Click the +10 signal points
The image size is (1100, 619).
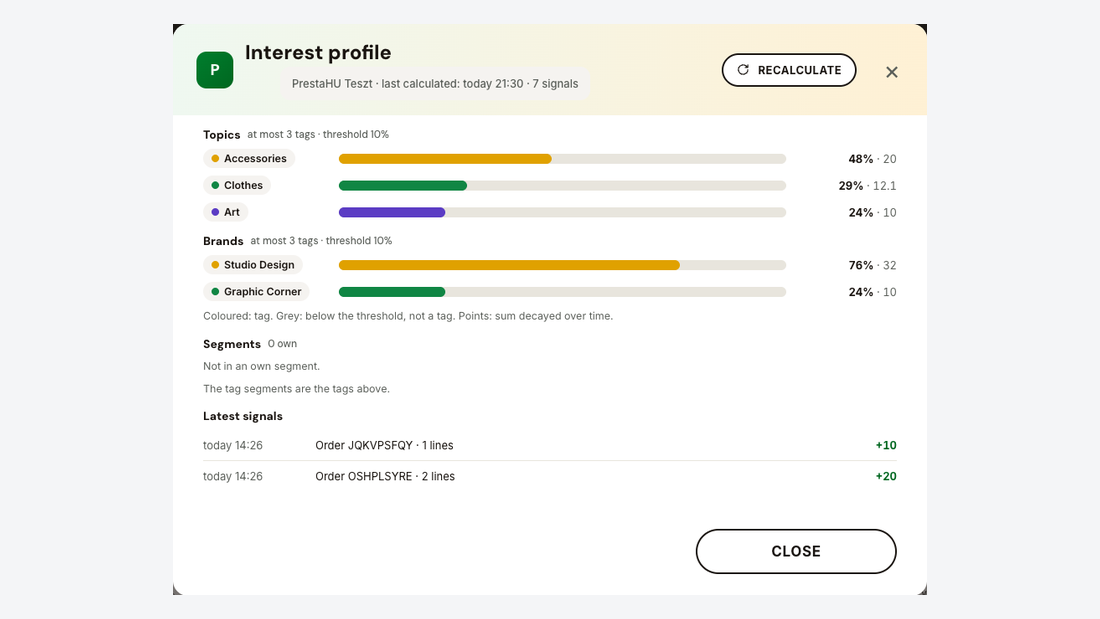[x=885, y=445]
